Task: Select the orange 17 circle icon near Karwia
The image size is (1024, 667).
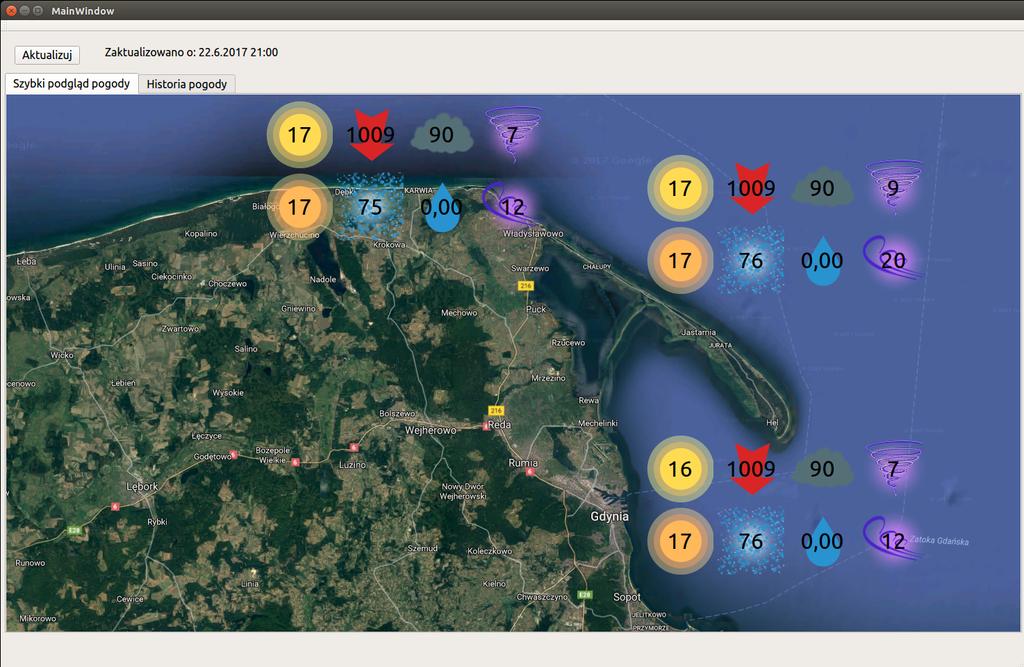Action: (300, 207)
